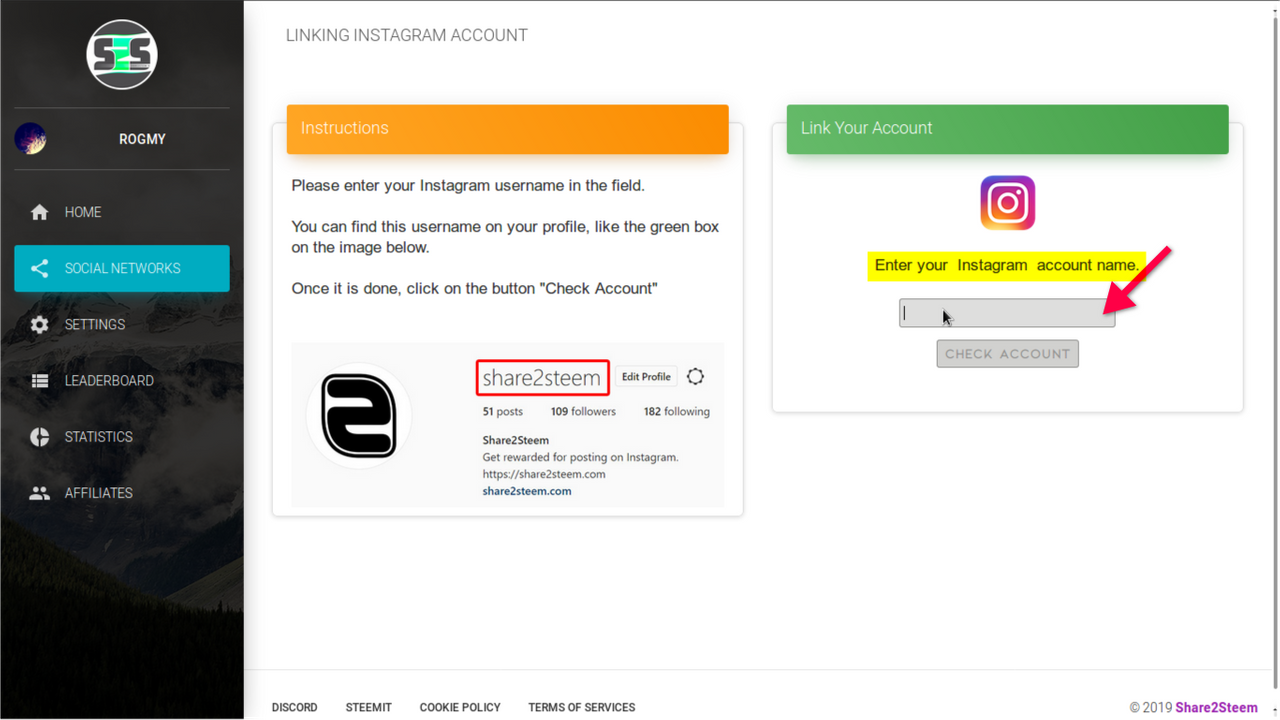This screenshot has height=720, width=1280.
Task: Click the Instructions orange header
Action: 507,129
